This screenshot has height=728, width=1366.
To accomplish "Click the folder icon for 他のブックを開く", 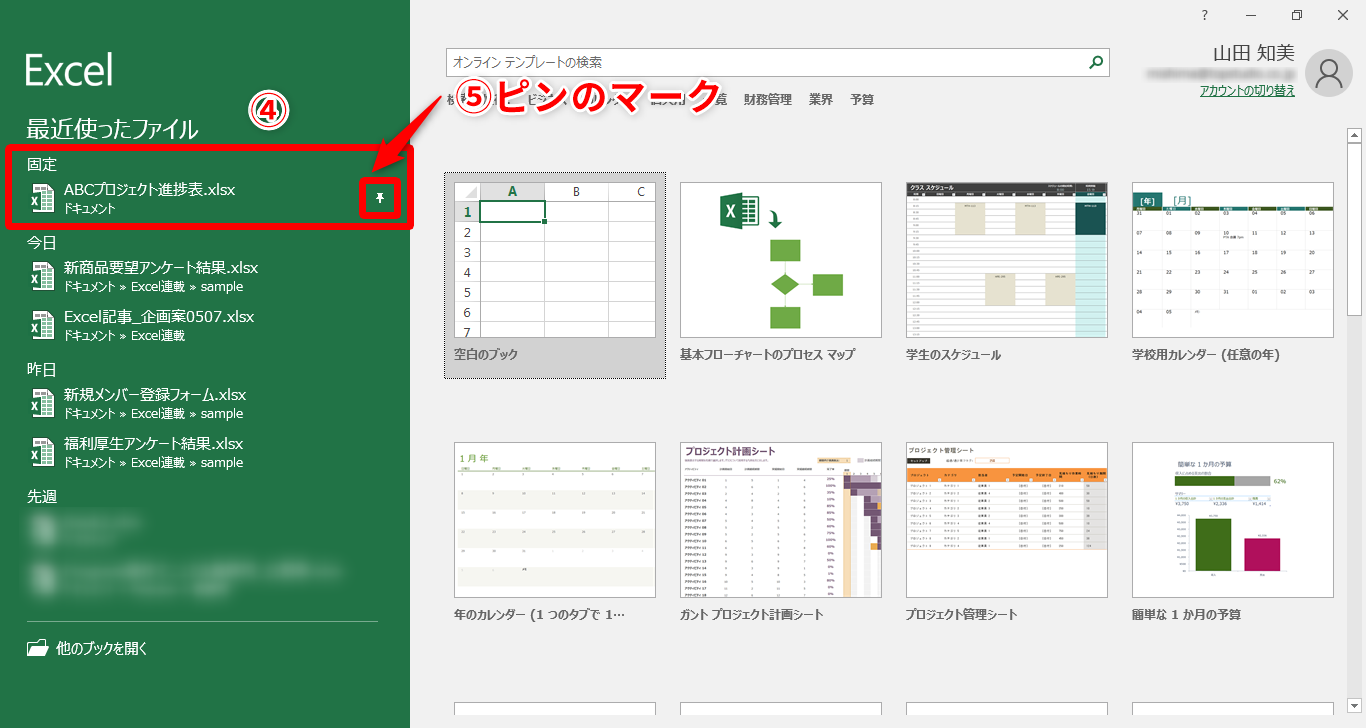I will (37, 648).
